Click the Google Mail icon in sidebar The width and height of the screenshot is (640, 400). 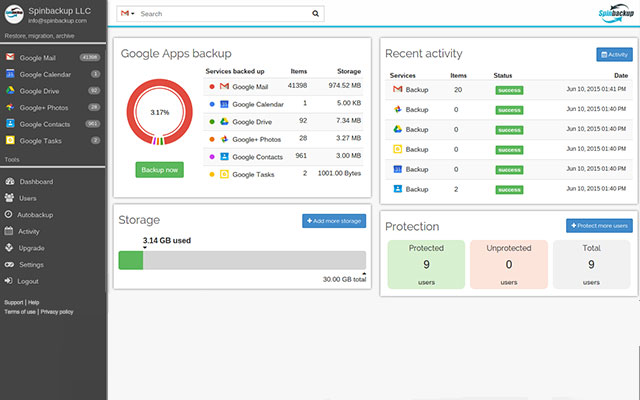[9, 58]
